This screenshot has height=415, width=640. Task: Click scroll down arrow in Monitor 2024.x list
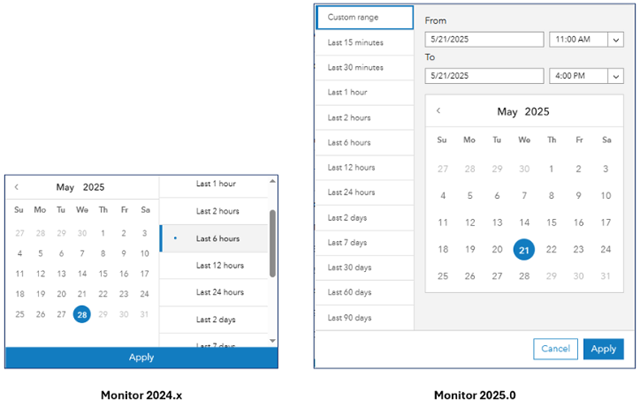point(273,341)
